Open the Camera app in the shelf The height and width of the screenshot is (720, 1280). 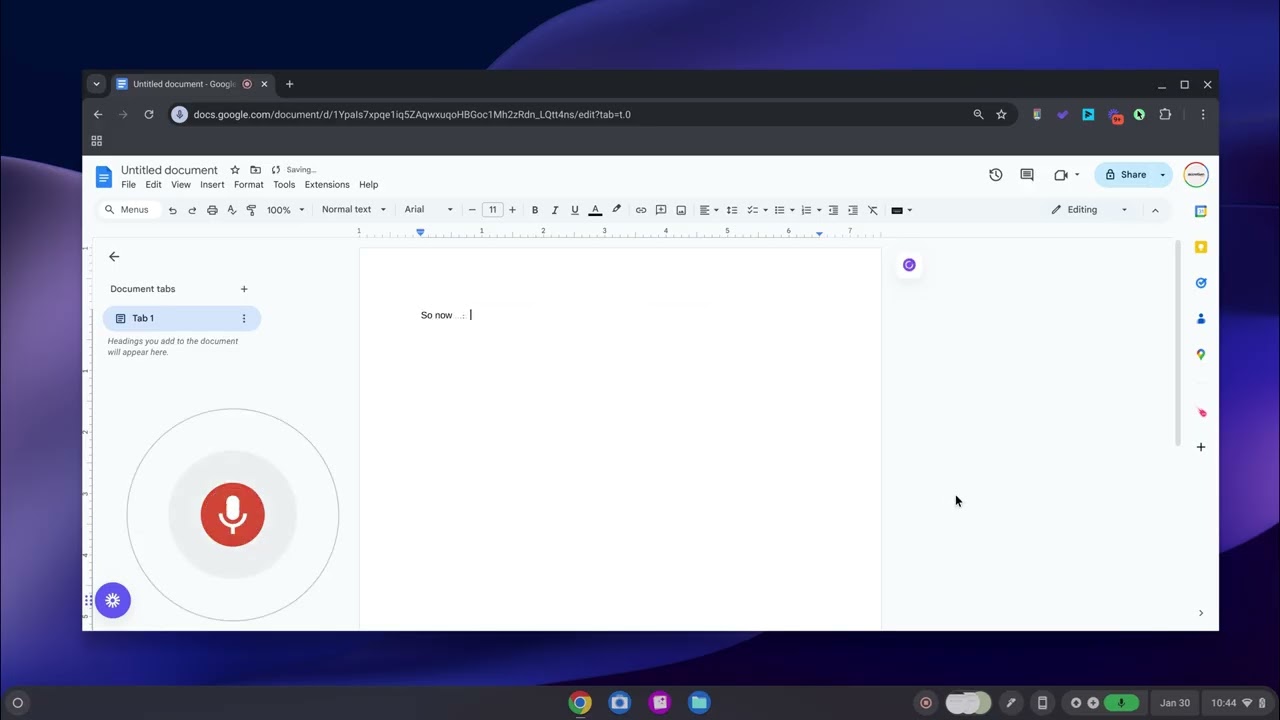(x=619, y=703)
